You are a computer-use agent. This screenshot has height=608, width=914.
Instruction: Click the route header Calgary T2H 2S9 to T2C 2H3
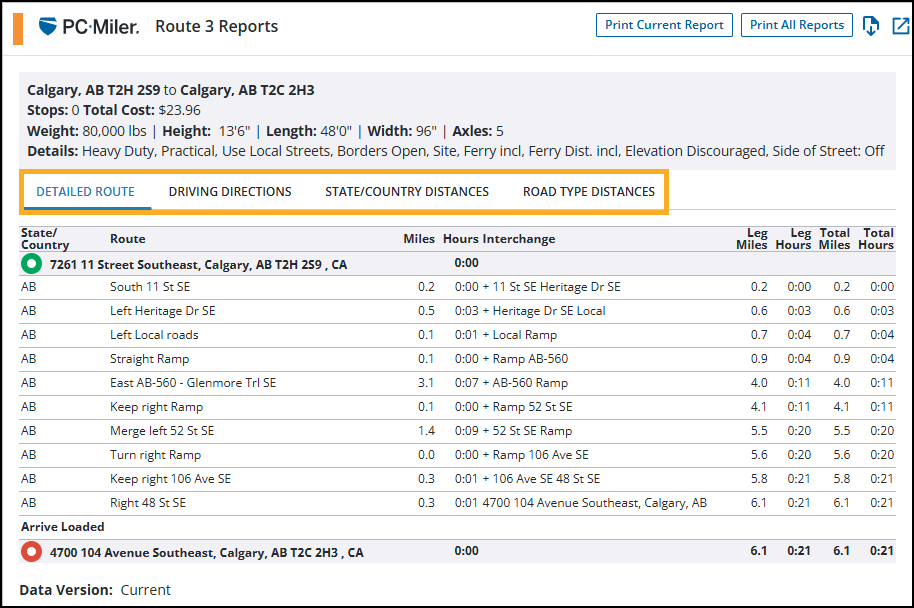click(x=171, y=90)
